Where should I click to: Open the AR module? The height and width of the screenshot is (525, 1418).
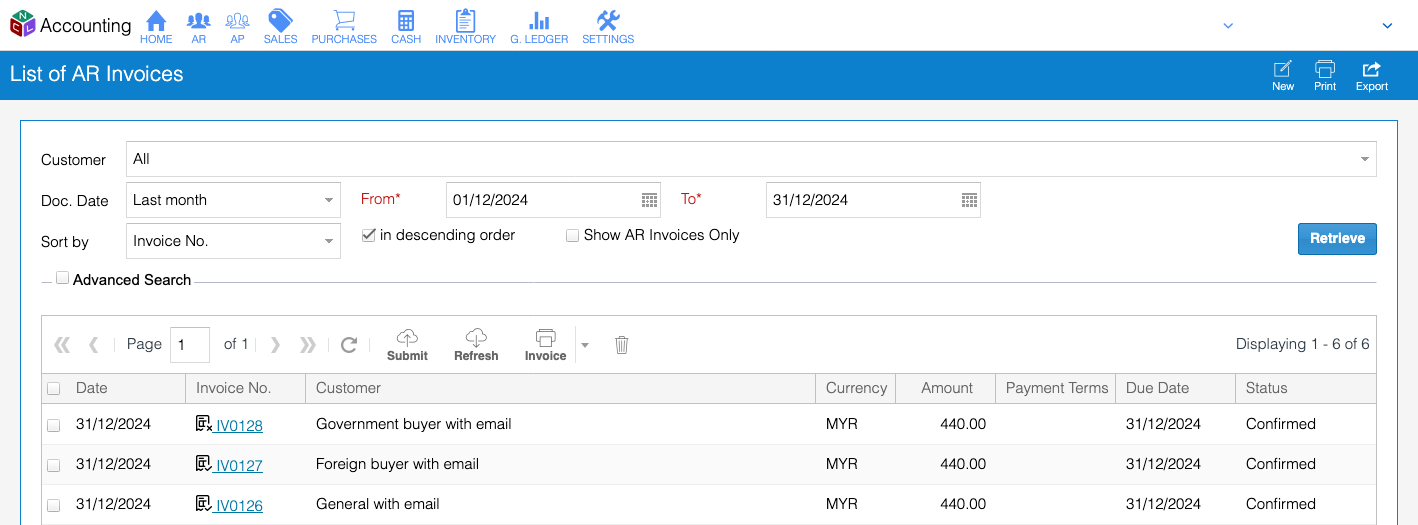point(199,27)
